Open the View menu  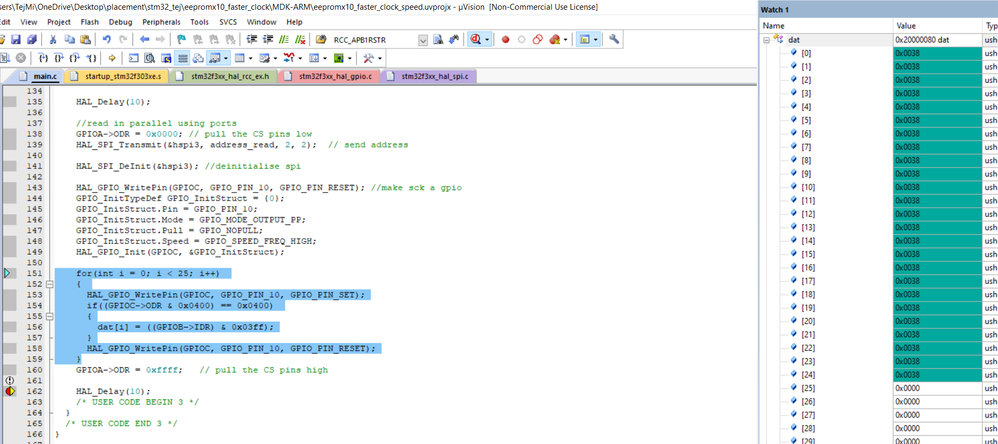pyautogui.click(x=29, y=22)
